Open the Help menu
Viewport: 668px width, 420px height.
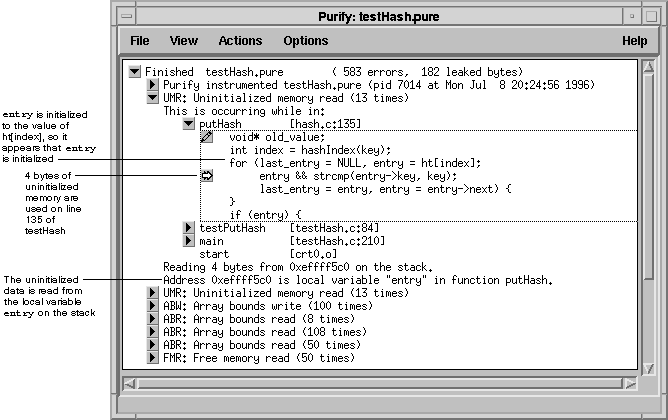pyautogui.click(x=634, y=41)
